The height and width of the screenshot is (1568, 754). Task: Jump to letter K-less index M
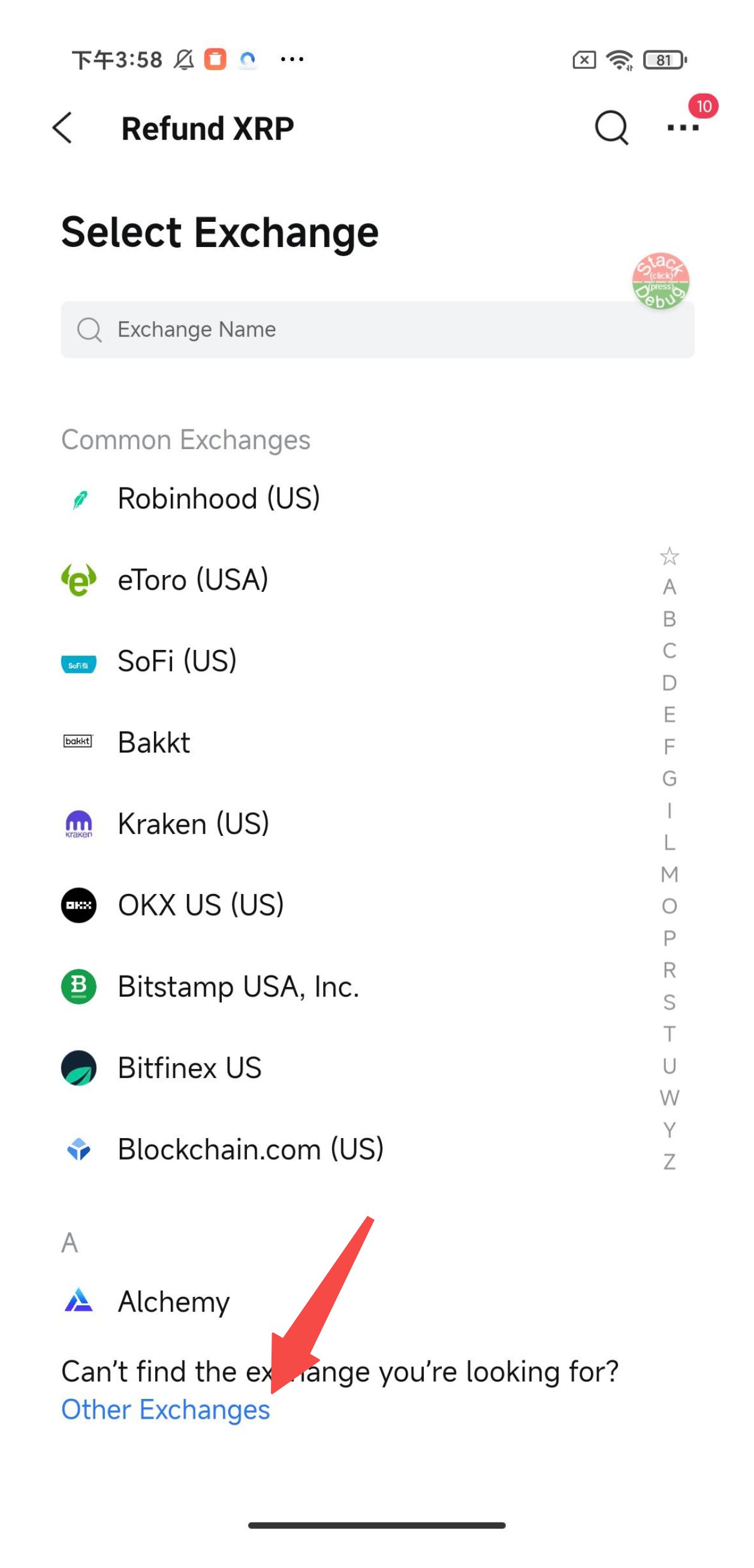click(669, 874)
